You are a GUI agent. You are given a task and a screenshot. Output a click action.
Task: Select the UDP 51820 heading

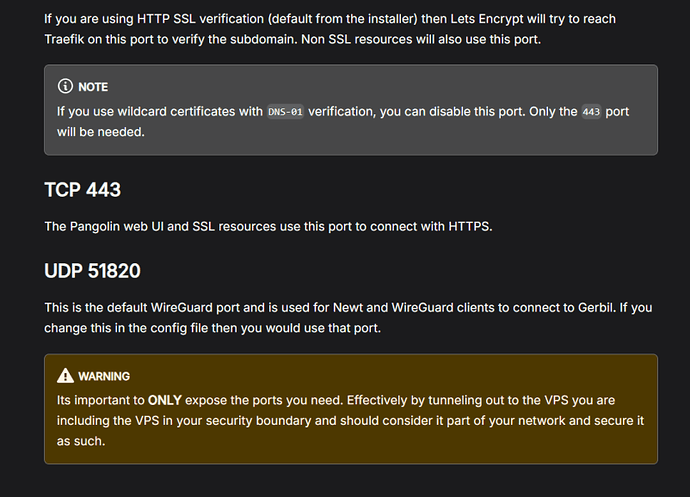(x=92, y=271)
